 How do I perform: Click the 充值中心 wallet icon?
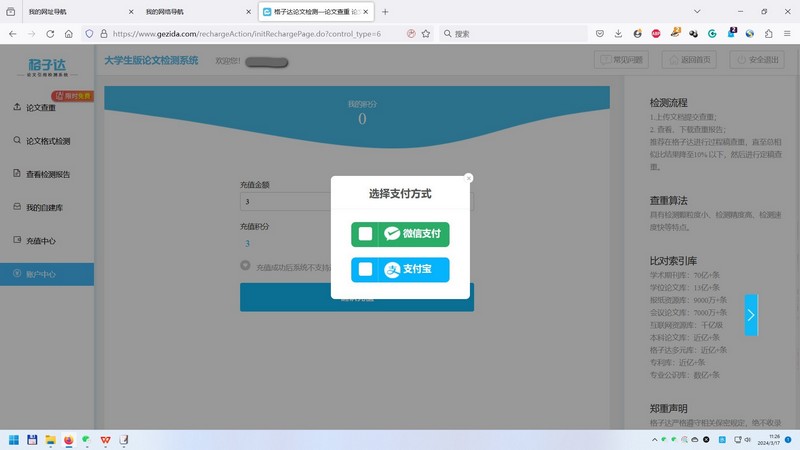point(16,240)
